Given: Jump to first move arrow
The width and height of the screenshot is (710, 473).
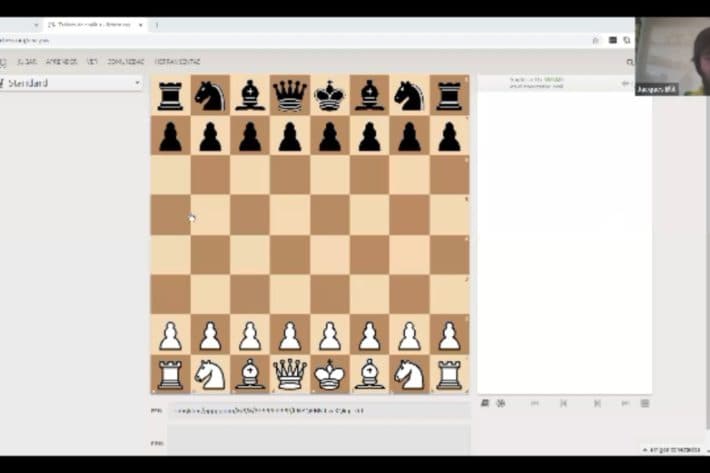Looking at the screenshot, I should tap(535, 403).
